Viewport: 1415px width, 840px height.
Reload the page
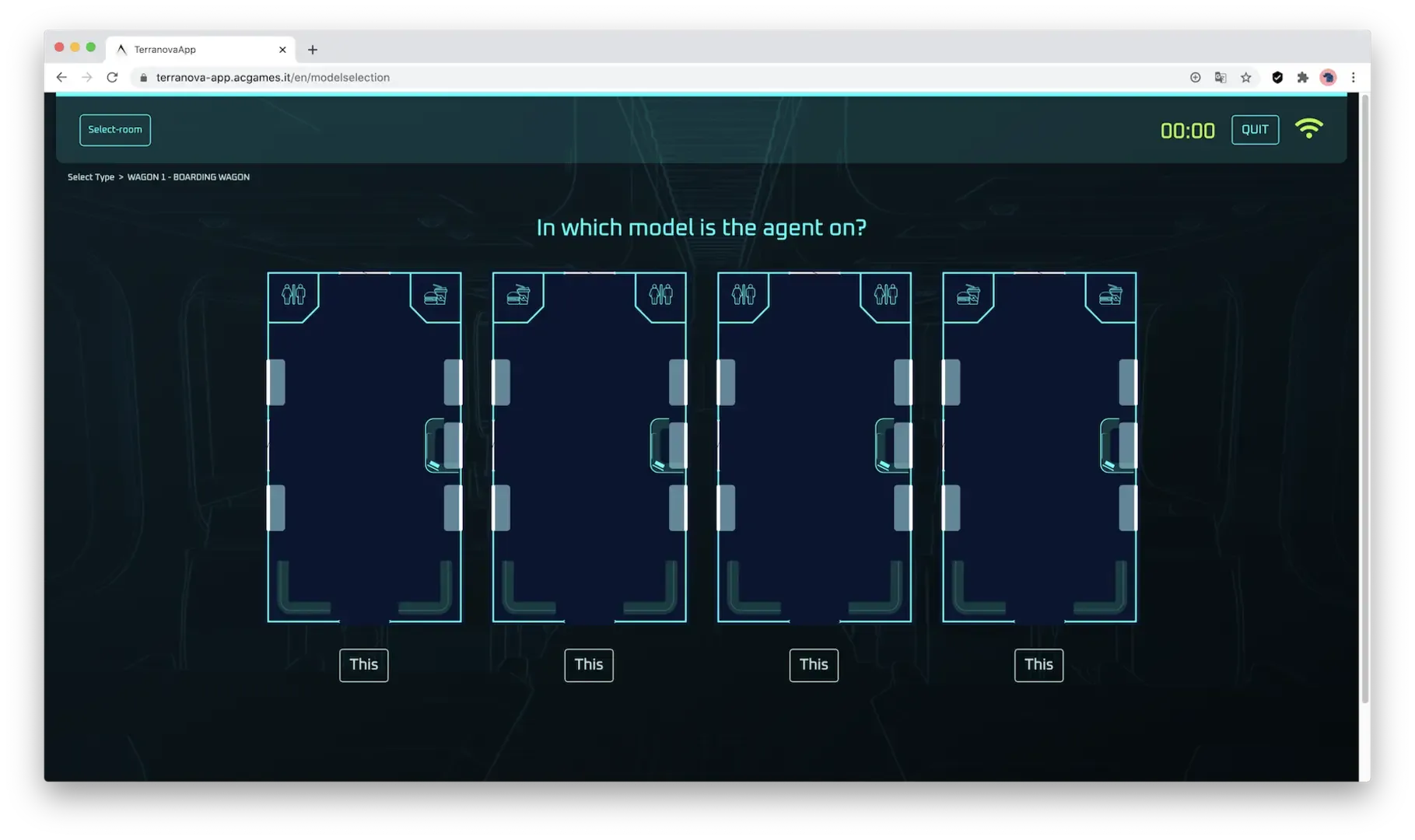[x=112, y=77]
